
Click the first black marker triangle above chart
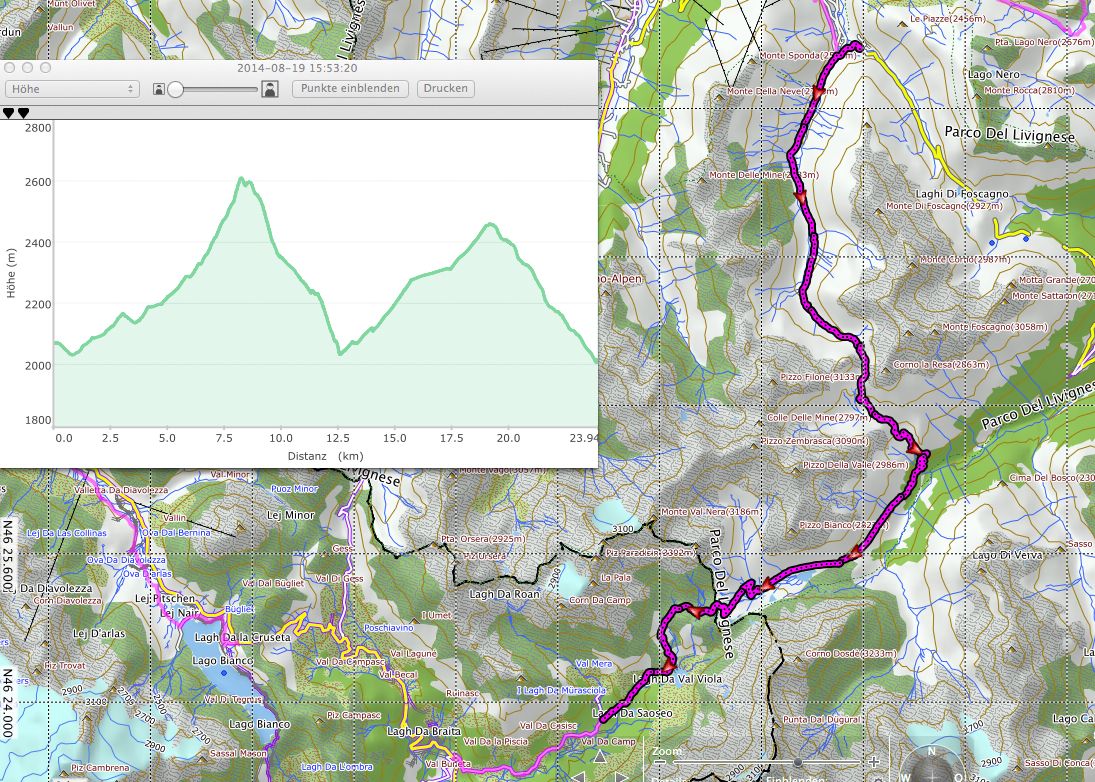9,113
